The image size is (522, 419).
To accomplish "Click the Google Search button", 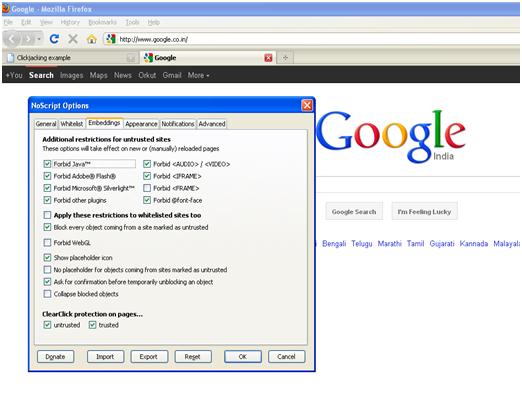I will coord(354,211).
